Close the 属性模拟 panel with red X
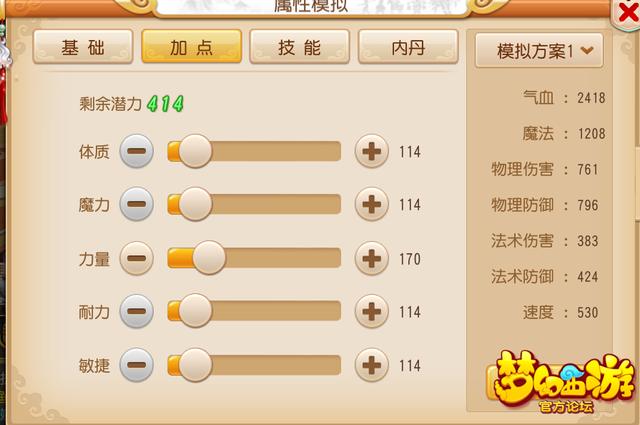 click(x=628, y=13)
